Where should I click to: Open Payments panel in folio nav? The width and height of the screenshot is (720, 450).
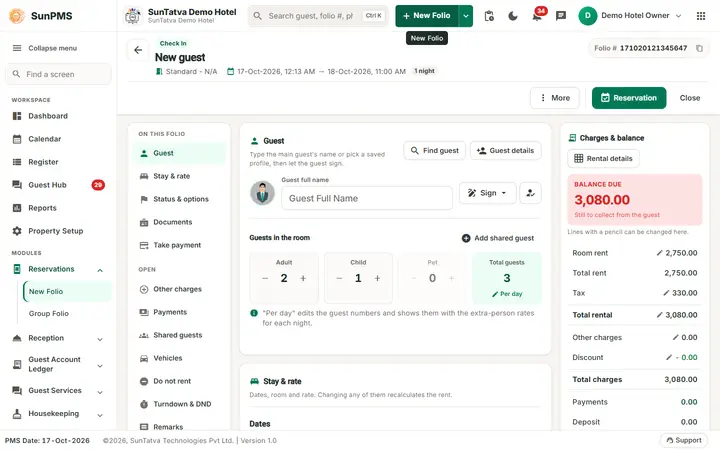(180, 312)
